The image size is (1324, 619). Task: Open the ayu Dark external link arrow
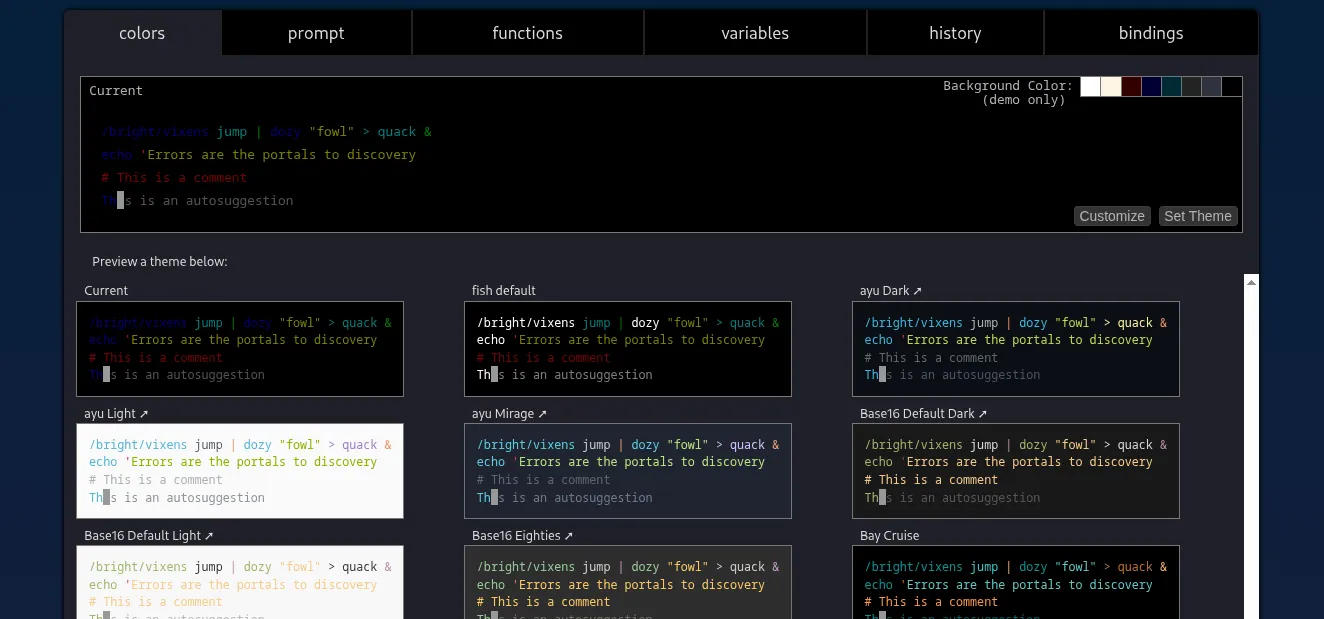click(x=918, y=290)
